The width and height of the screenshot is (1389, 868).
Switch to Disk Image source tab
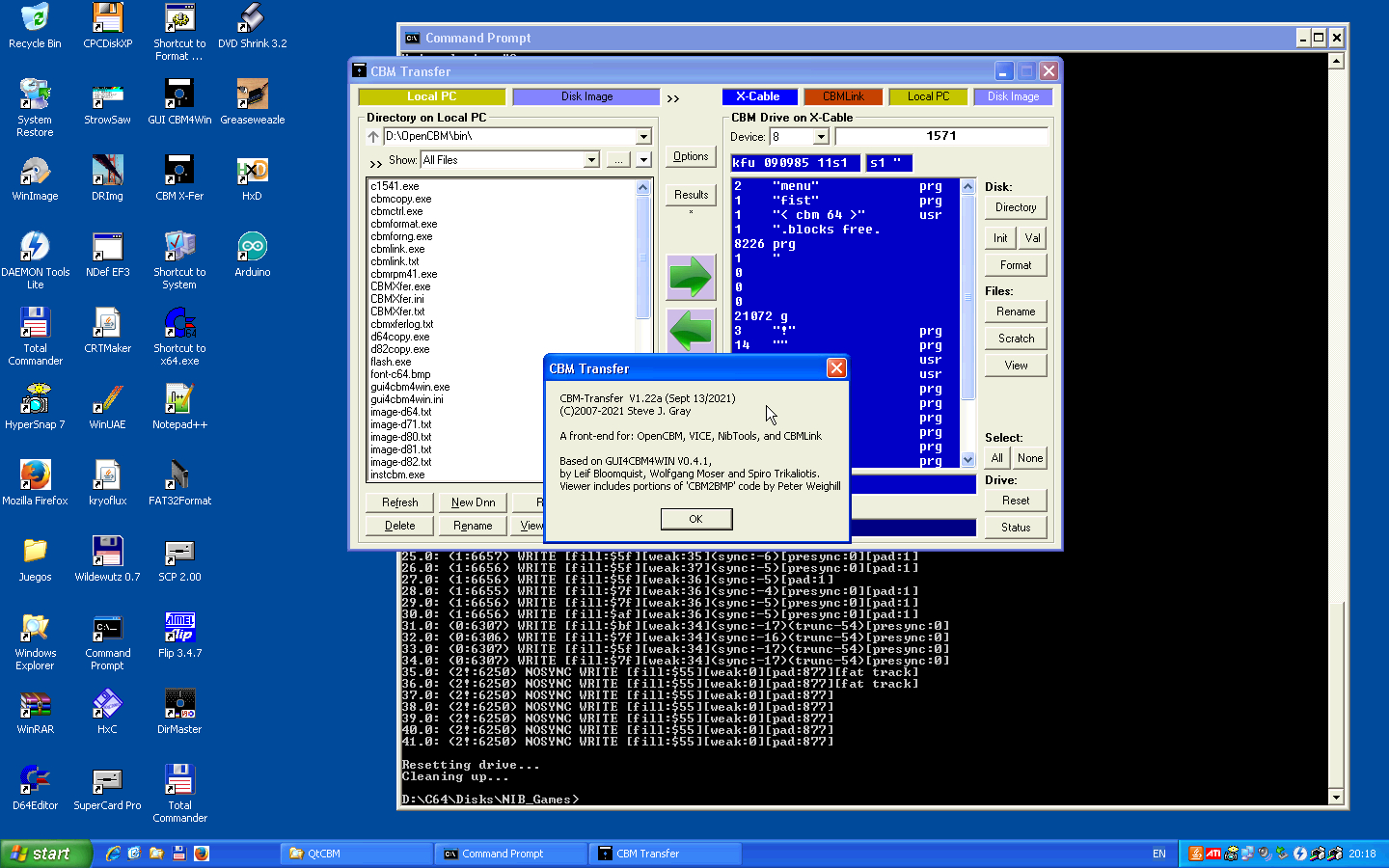[586, 96]
